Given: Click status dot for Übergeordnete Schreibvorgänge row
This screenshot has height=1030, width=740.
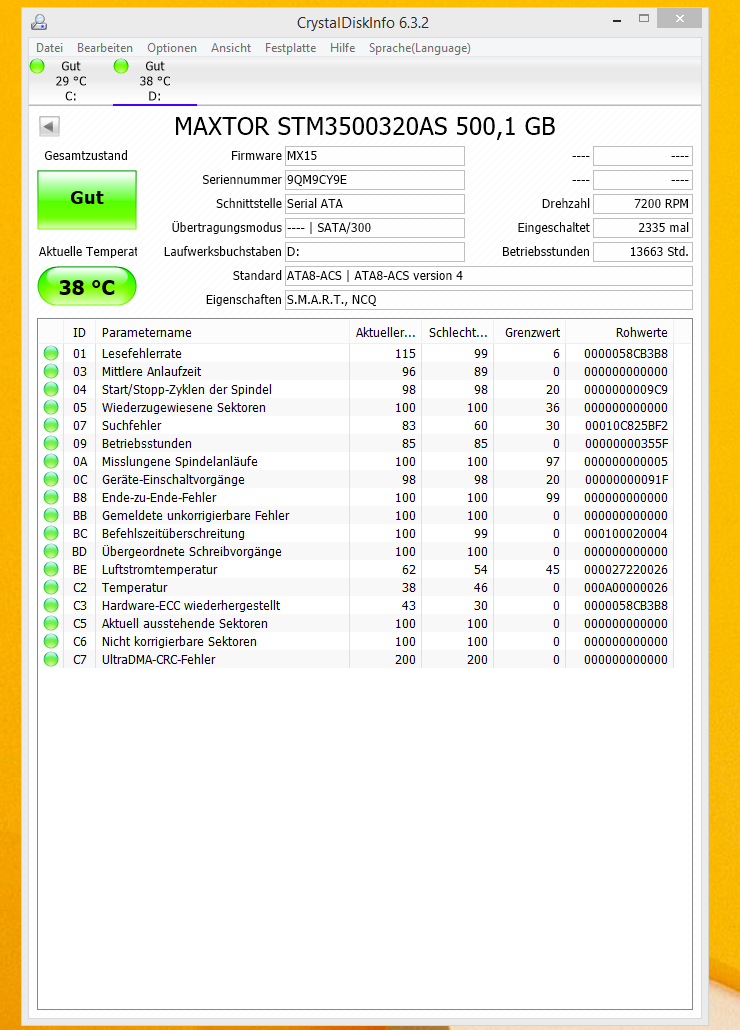Looking at the screenshot, I should coord(51,552).
